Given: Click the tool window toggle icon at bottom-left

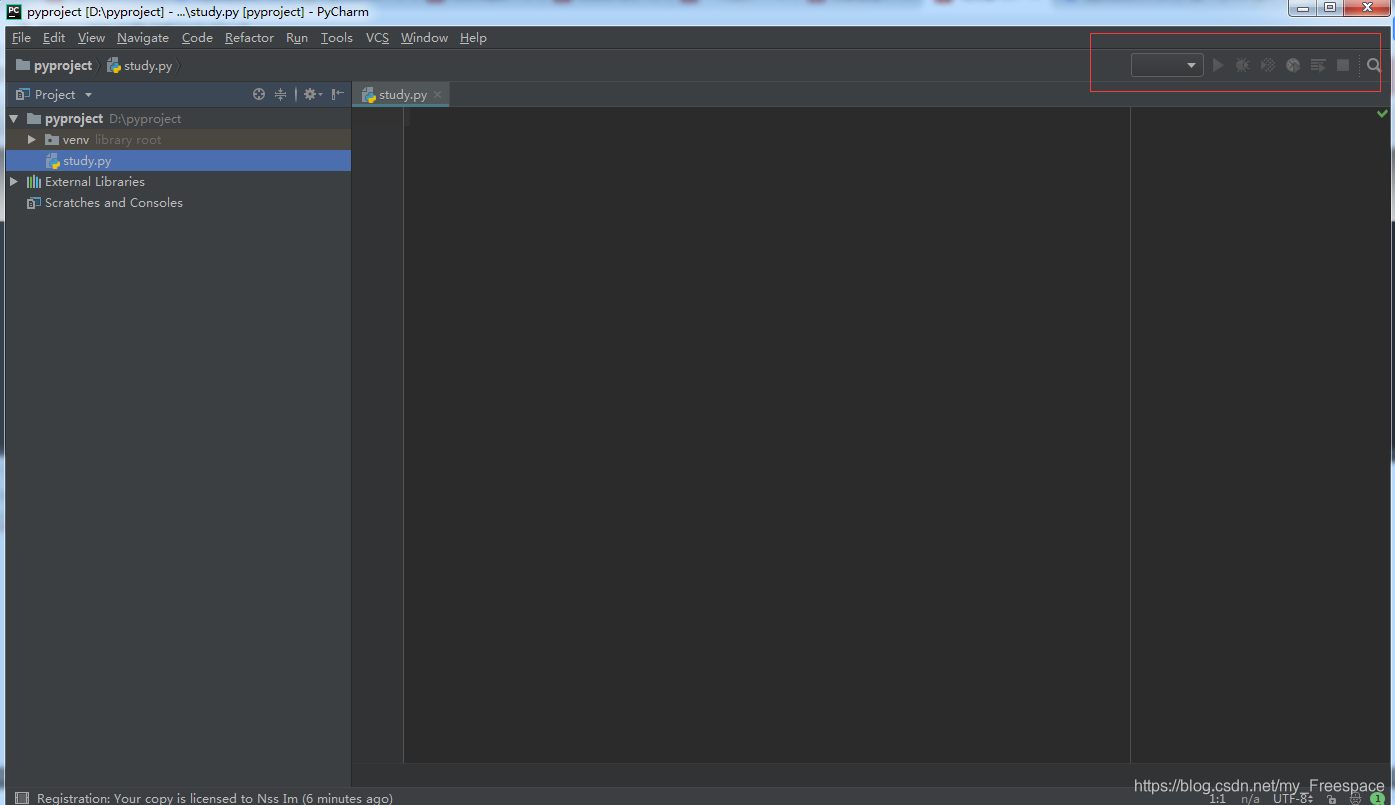Looking at the screenshot, I should coord(22,798).
